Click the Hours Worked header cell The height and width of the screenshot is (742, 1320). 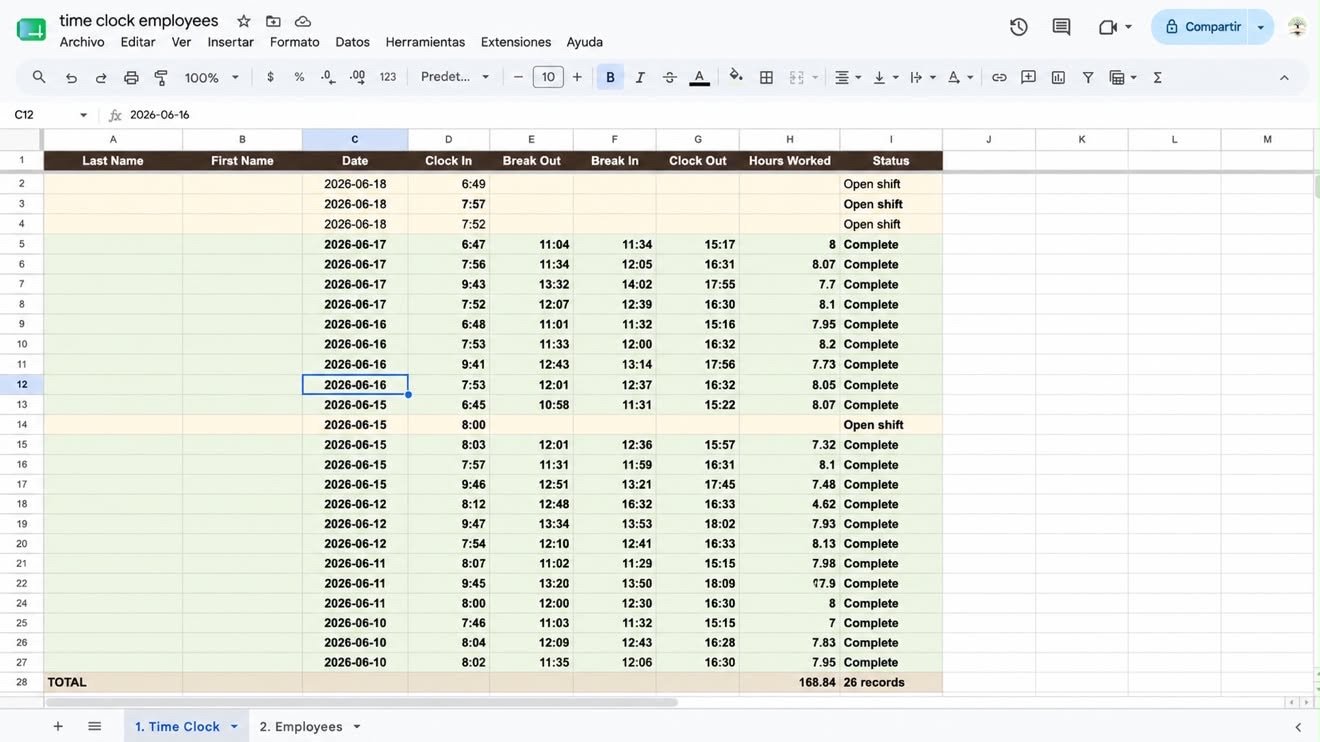[790, 161]
